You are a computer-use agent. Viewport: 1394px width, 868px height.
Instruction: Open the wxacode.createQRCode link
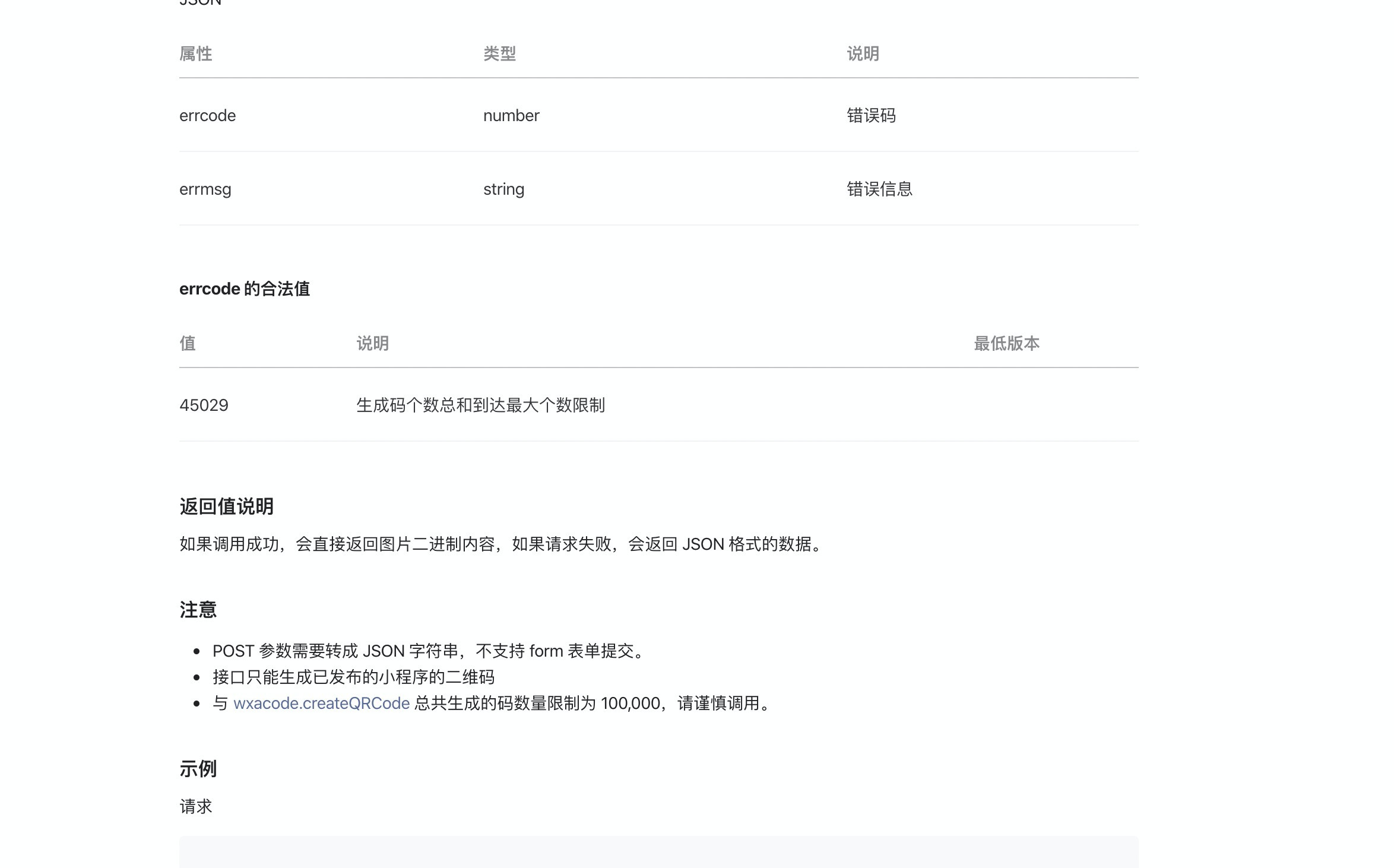pyautogui.click(x=321, y=703)
